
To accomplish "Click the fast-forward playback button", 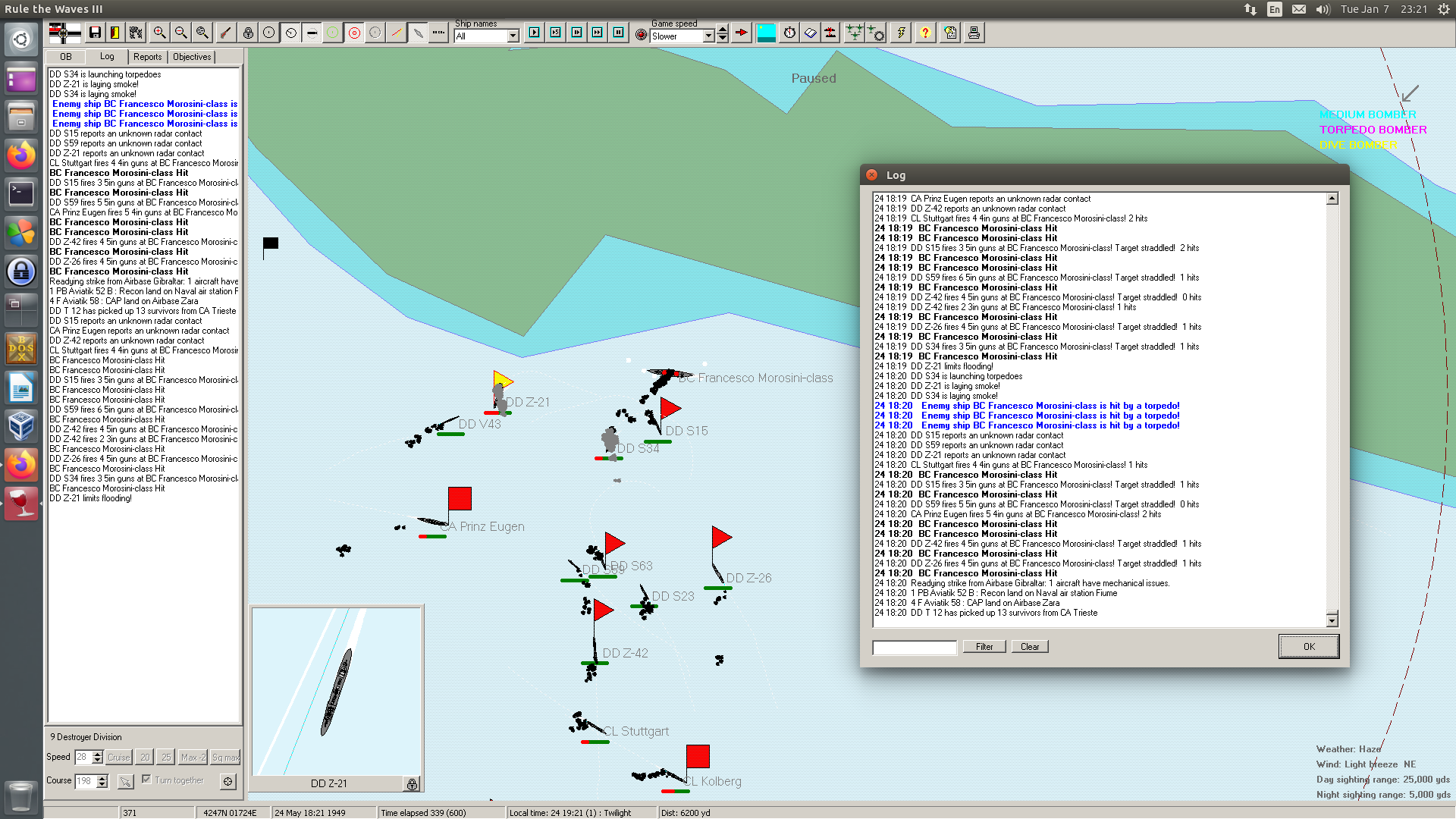I will pyautogui.click(x=598, y=33).
